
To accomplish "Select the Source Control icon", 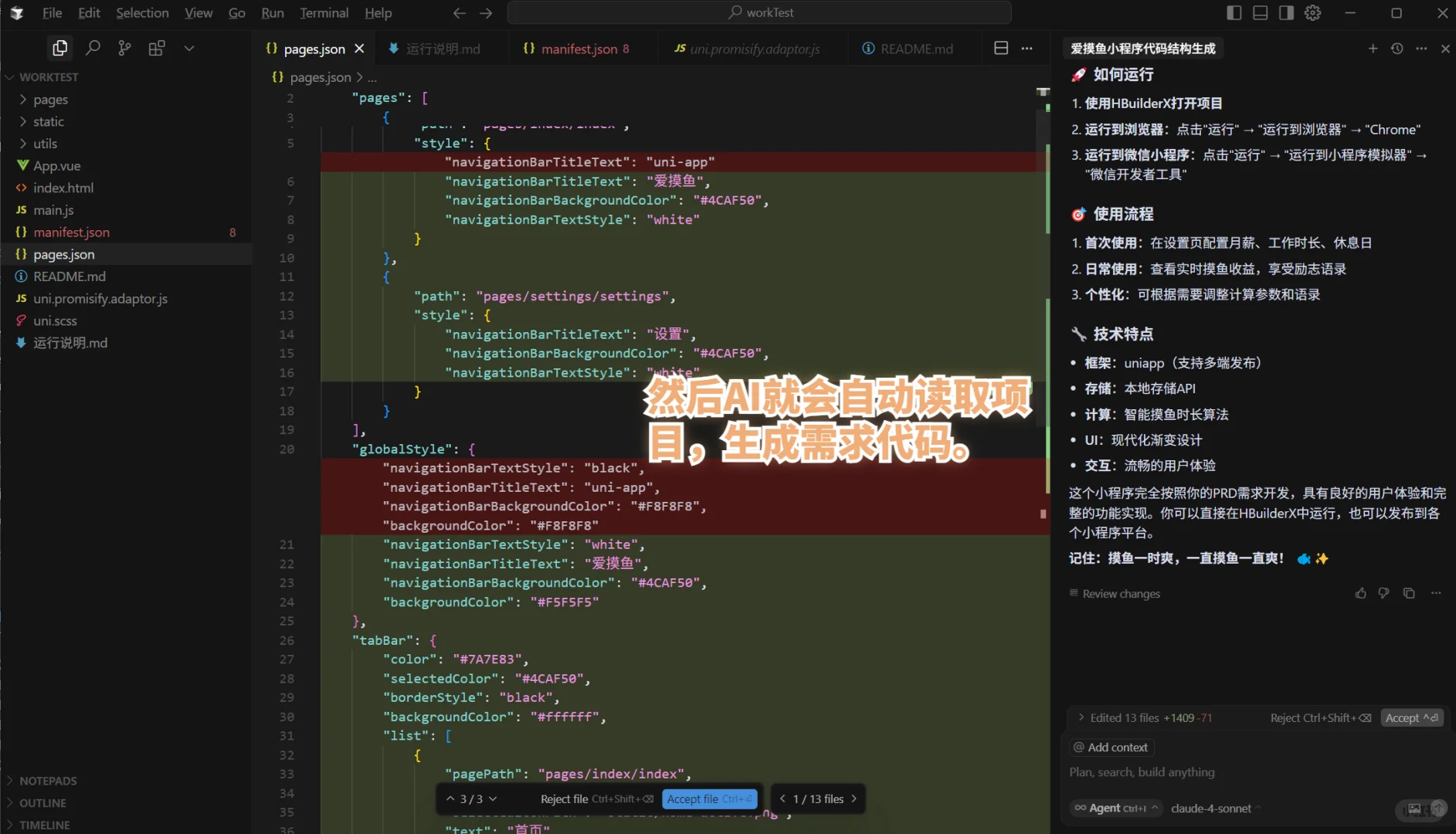I will 124,47.
